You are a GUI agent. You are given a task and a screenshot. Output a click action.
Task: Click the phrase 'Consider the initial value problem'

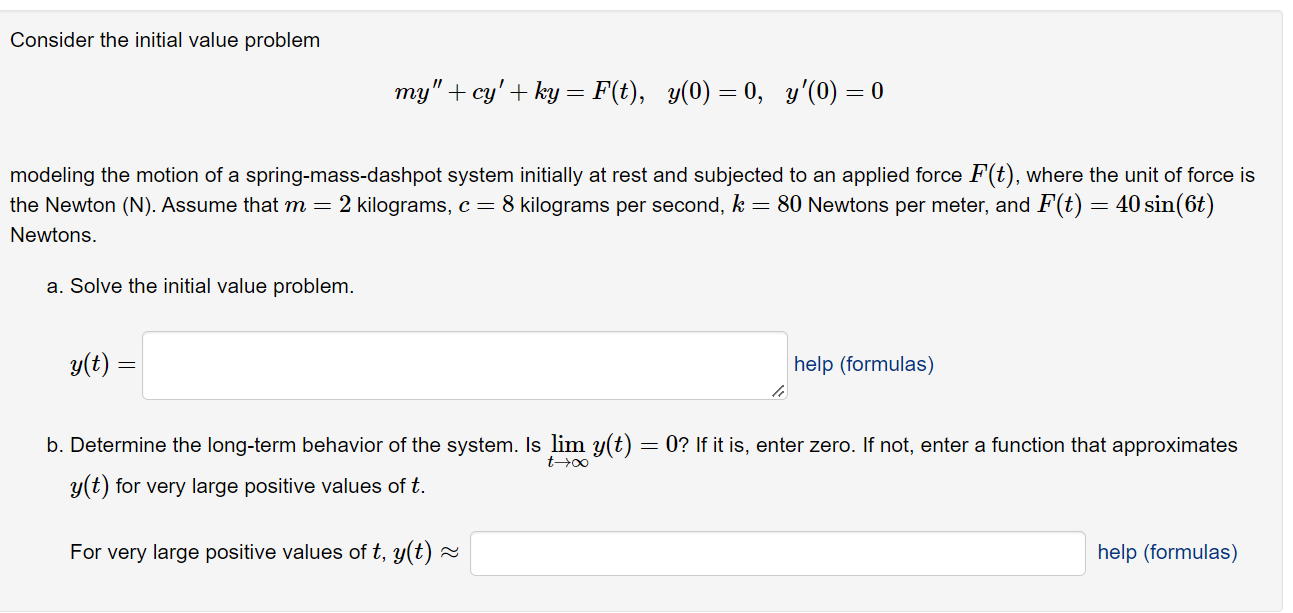(165, 40)
